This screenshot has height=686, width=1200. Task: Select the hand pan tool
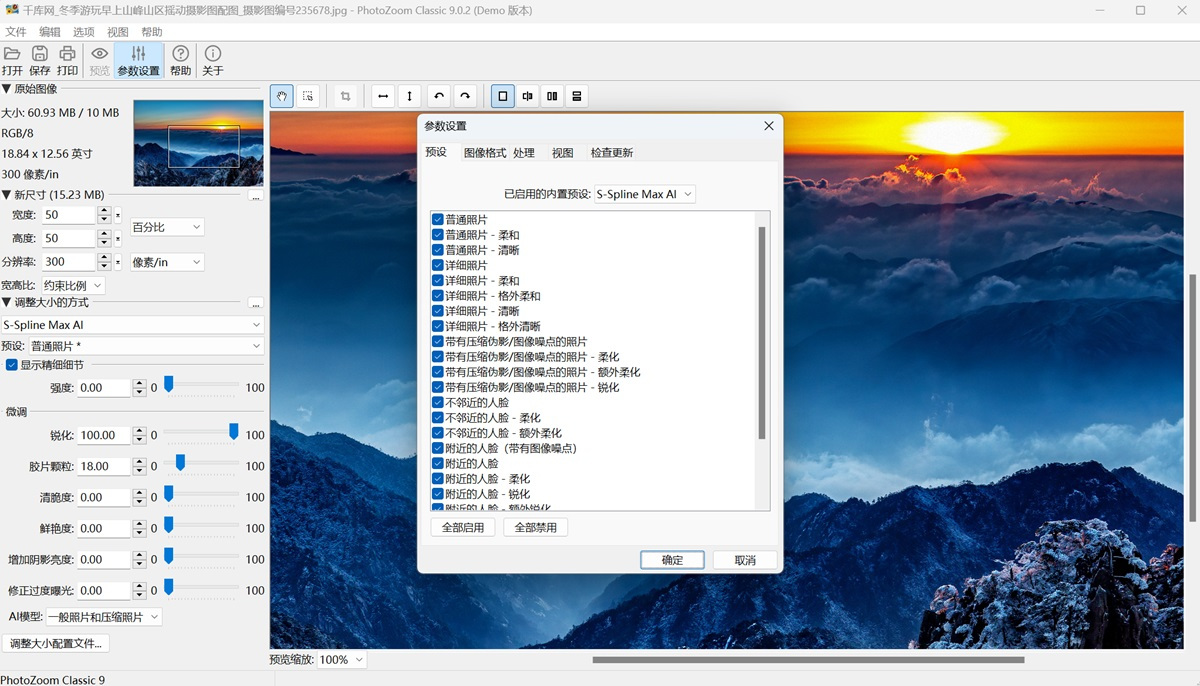coord(281,95)
